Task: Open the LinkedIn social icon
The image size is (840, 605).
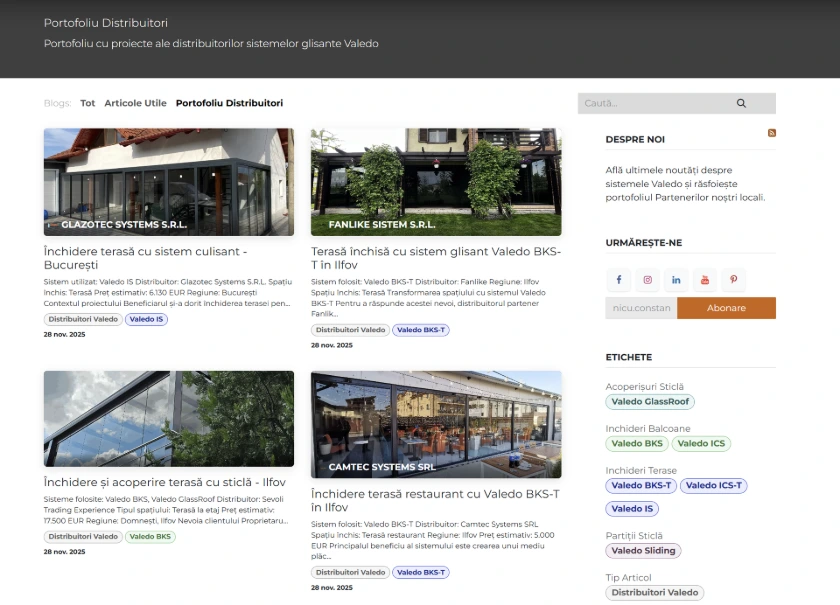Action: (676, 280)
